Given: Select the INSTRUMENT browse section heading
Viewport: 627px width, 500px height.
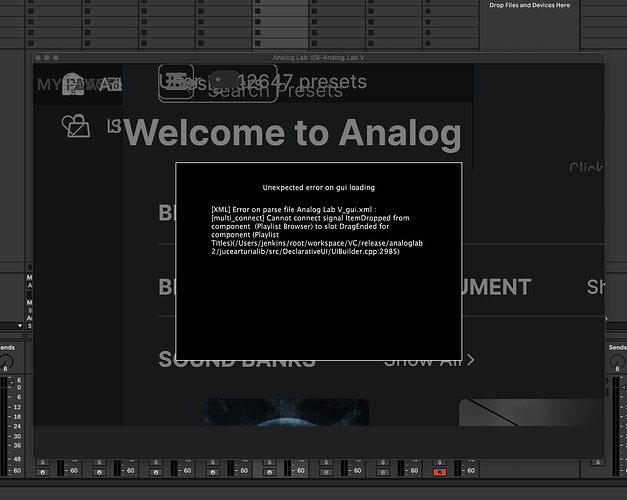Looking at the screenshot, I should 496,287.
